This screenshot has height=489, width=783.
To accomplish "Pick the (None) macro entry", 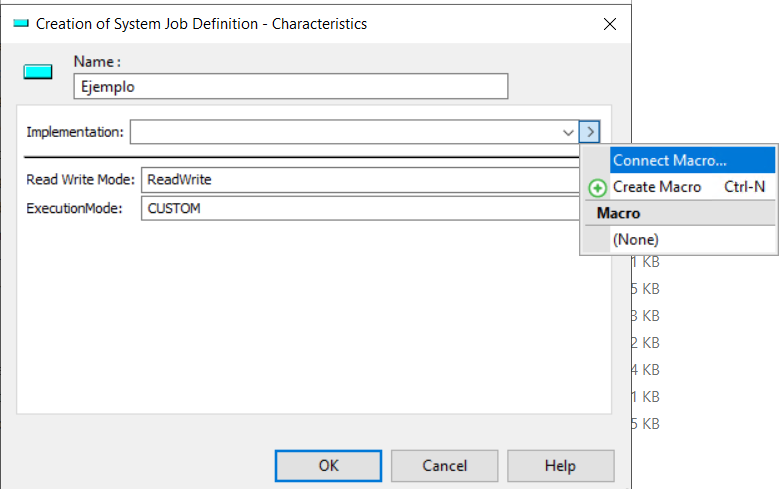I will (679, 240).
